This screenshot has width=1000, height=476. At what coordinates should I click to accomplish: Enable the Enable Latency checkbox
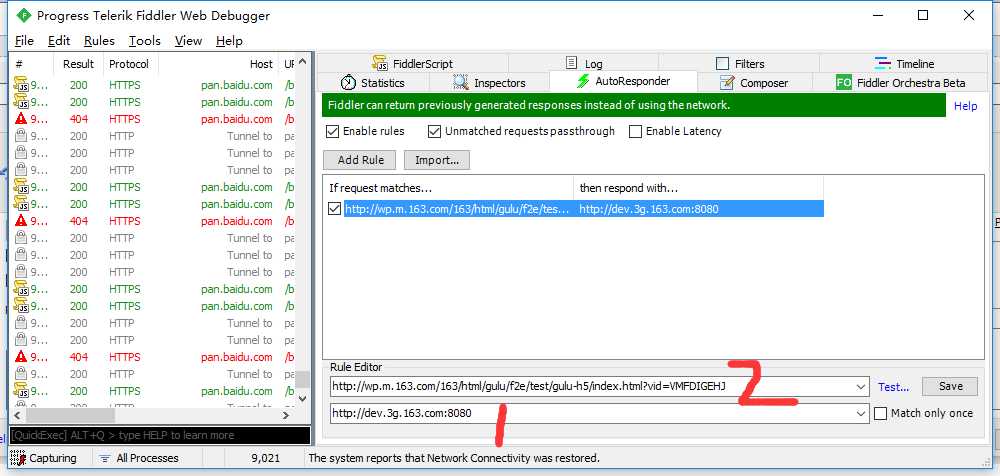point(635,131)
